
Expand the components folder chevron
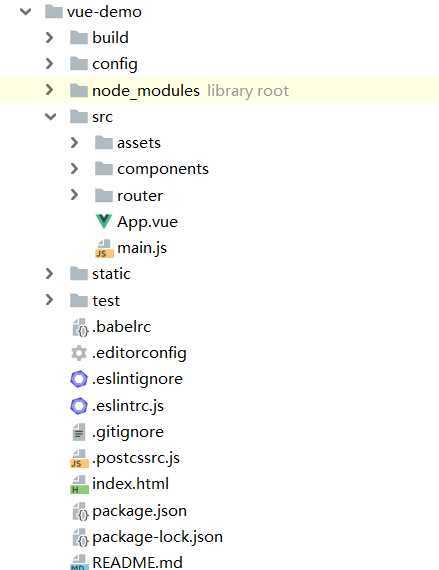point(74,169)
